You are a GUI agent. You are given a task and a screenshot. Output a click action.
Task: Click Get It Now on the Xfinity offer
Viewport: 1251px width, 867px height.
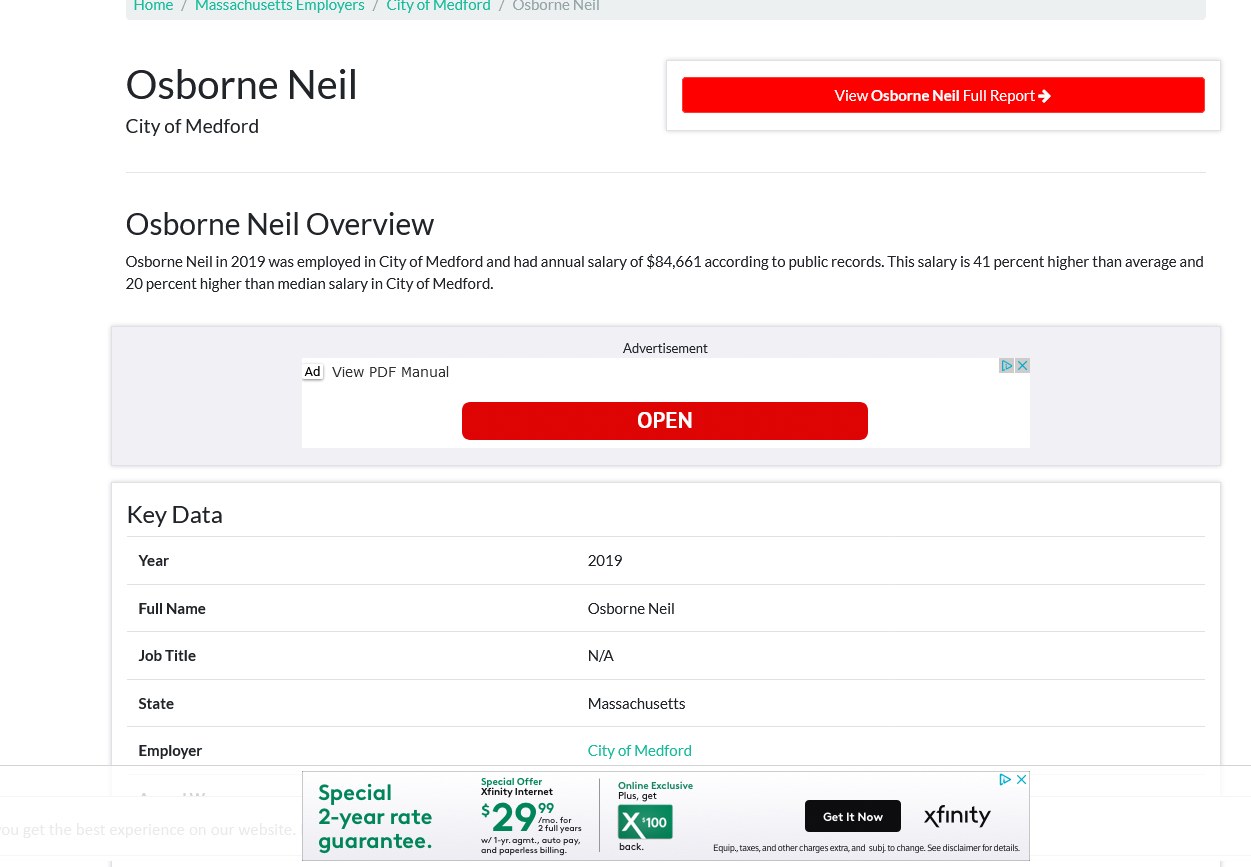[x=852, y=816]
